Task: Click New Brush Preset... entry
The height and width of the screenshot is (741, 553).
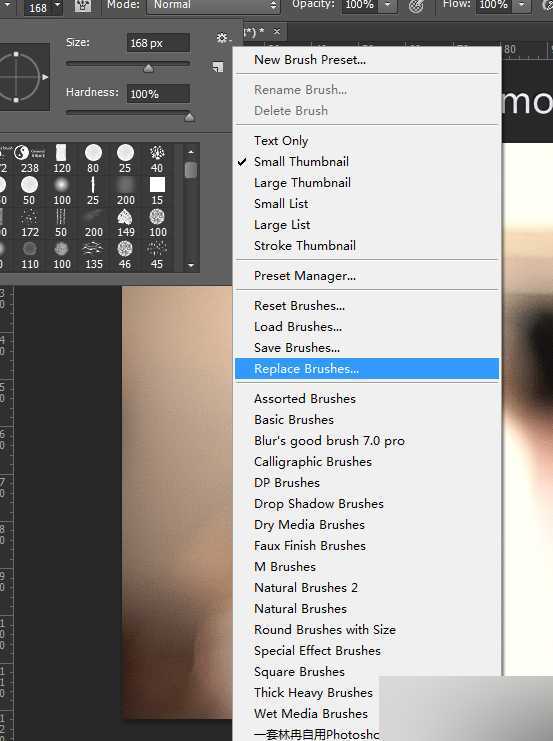Action: (x=310, y=60)
